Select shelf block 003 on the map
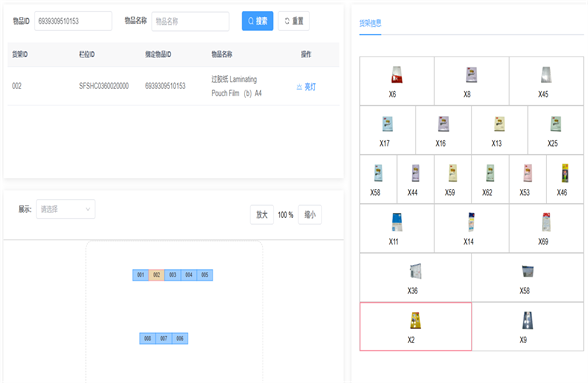 172,275
